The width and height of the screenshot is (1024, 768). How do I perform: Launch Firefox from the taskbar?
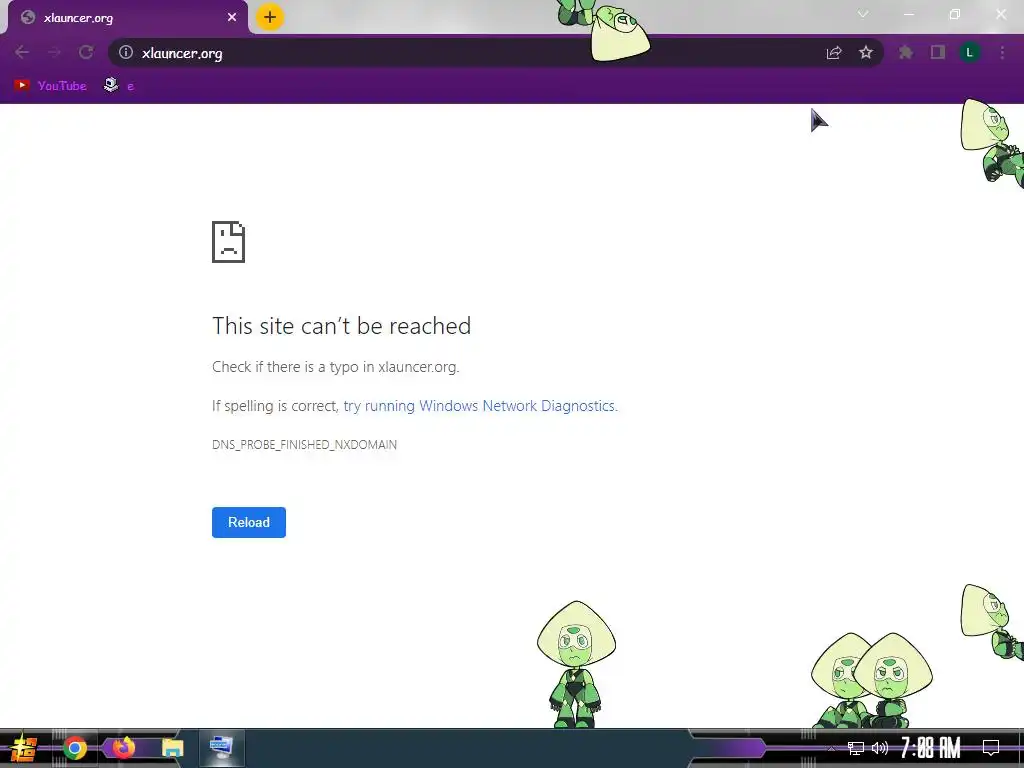point(123,748)
